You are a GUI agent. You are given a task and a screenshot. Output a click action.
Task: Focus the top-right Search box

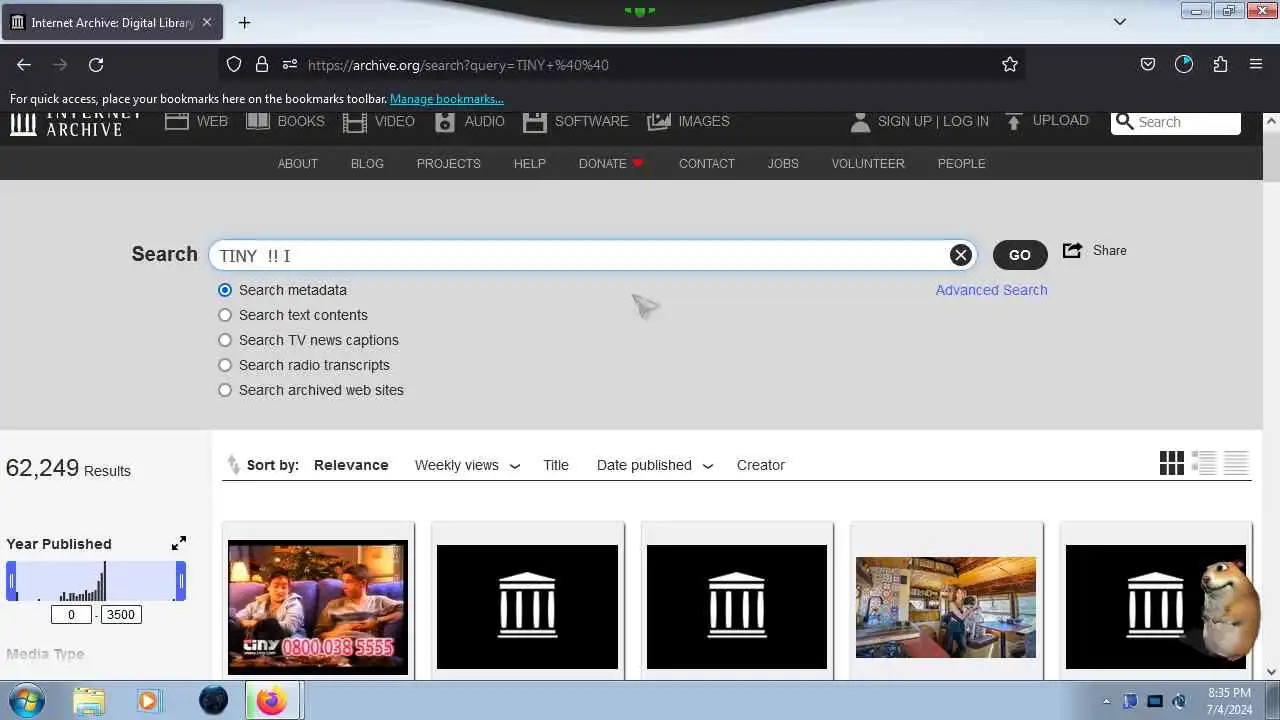(x=1176, y=122)
